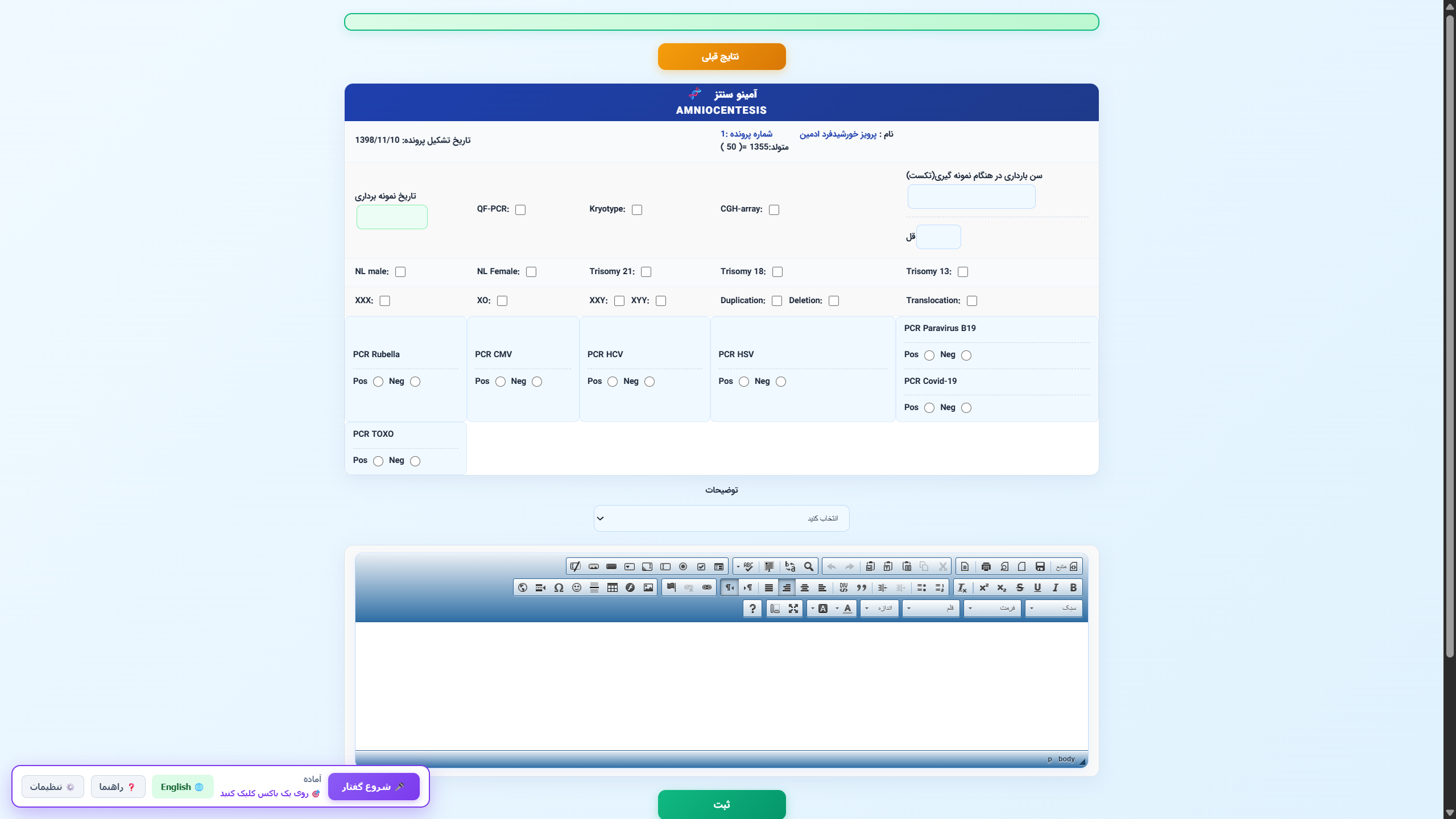The height and width of the screenshot is (819, 1456).
Task: Open the Find (magnifier) tool
Action: point(809,566)
